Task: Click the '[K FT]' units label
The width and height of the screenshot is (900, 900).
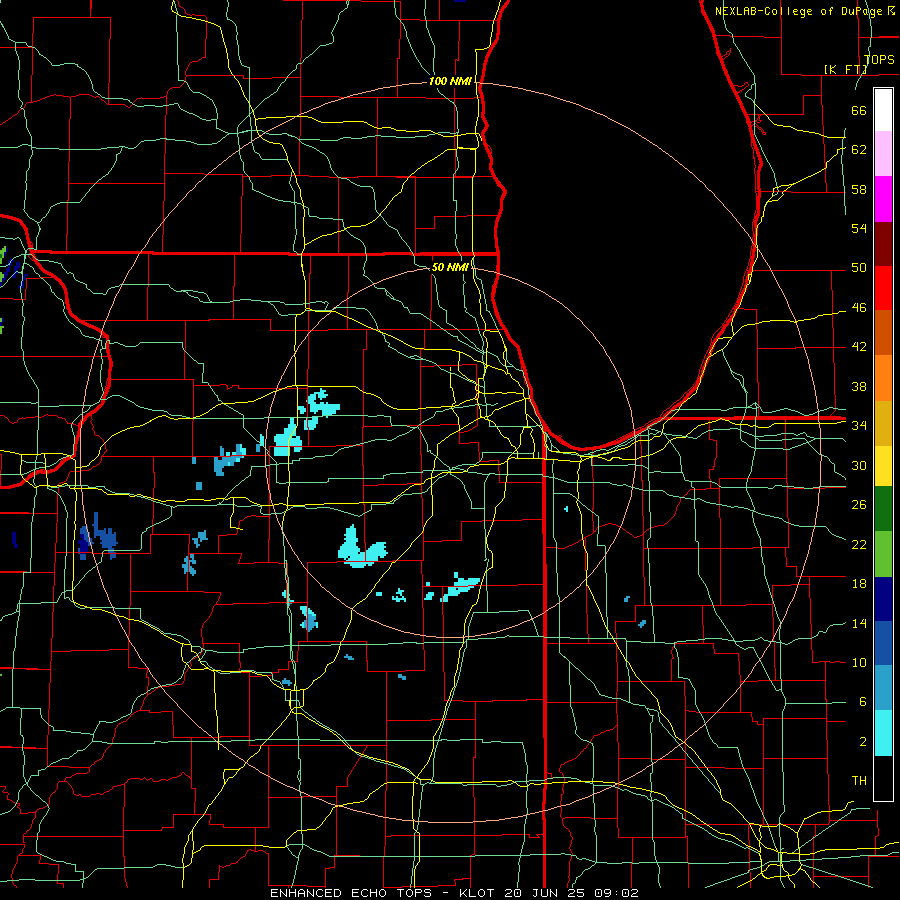Action: 845,69
